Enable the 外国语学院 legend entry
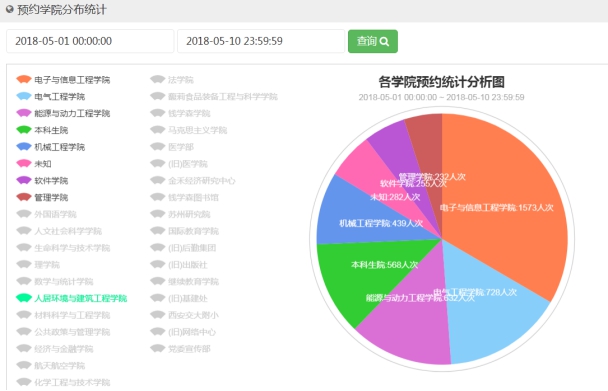The height and width of the screenshot is (391, 608). (x=46, y=214)
